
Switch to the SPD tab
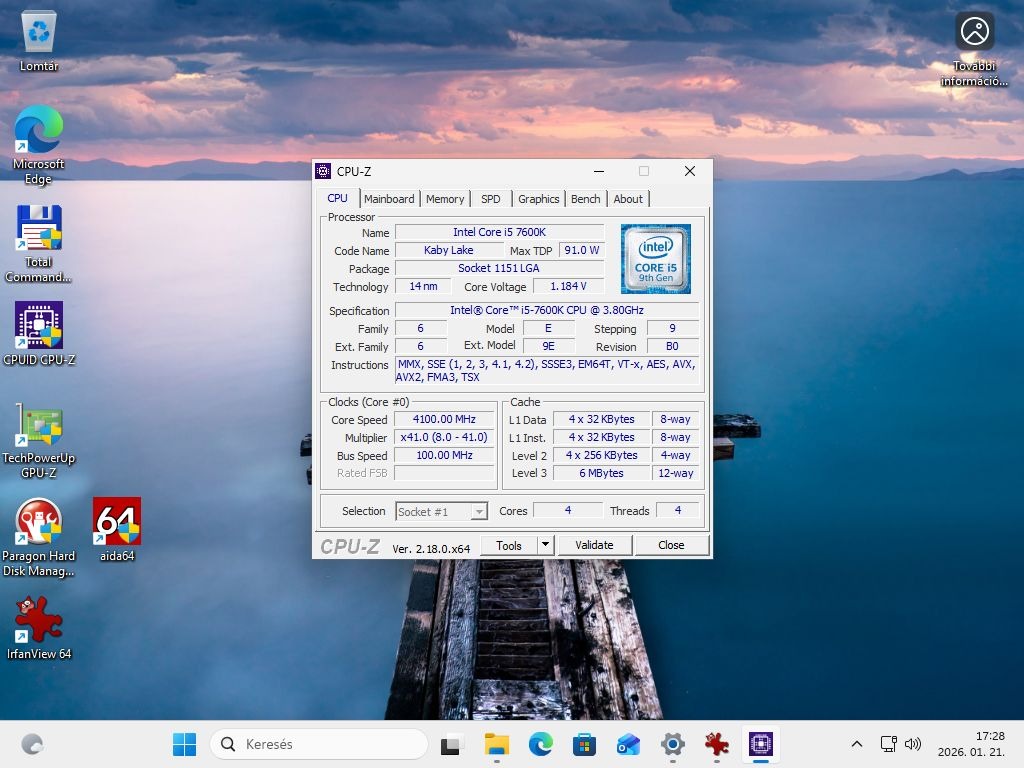[490, 199]
